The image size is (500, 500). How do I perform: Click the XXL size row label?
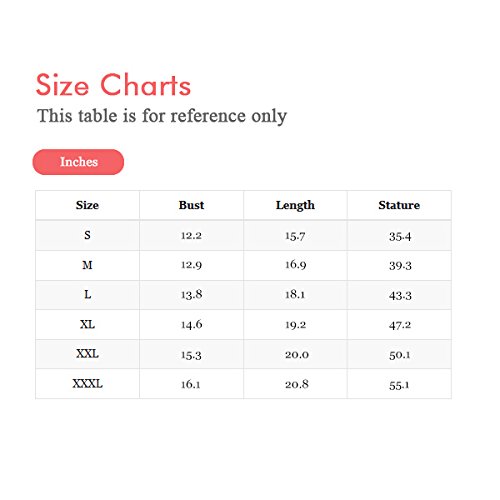click(87, 354)
